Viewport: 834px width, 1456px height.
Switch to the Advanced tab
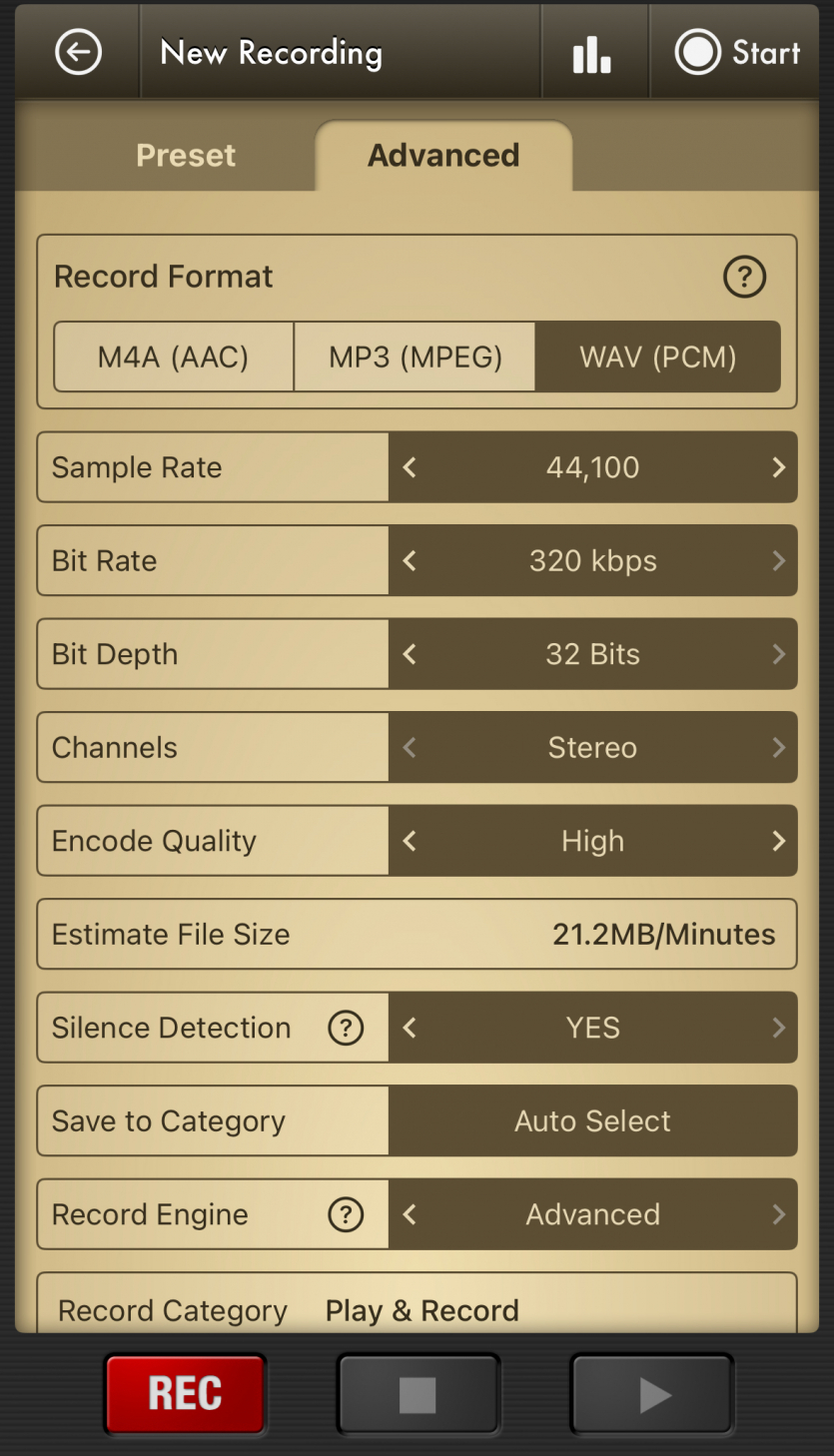[443, 156]
